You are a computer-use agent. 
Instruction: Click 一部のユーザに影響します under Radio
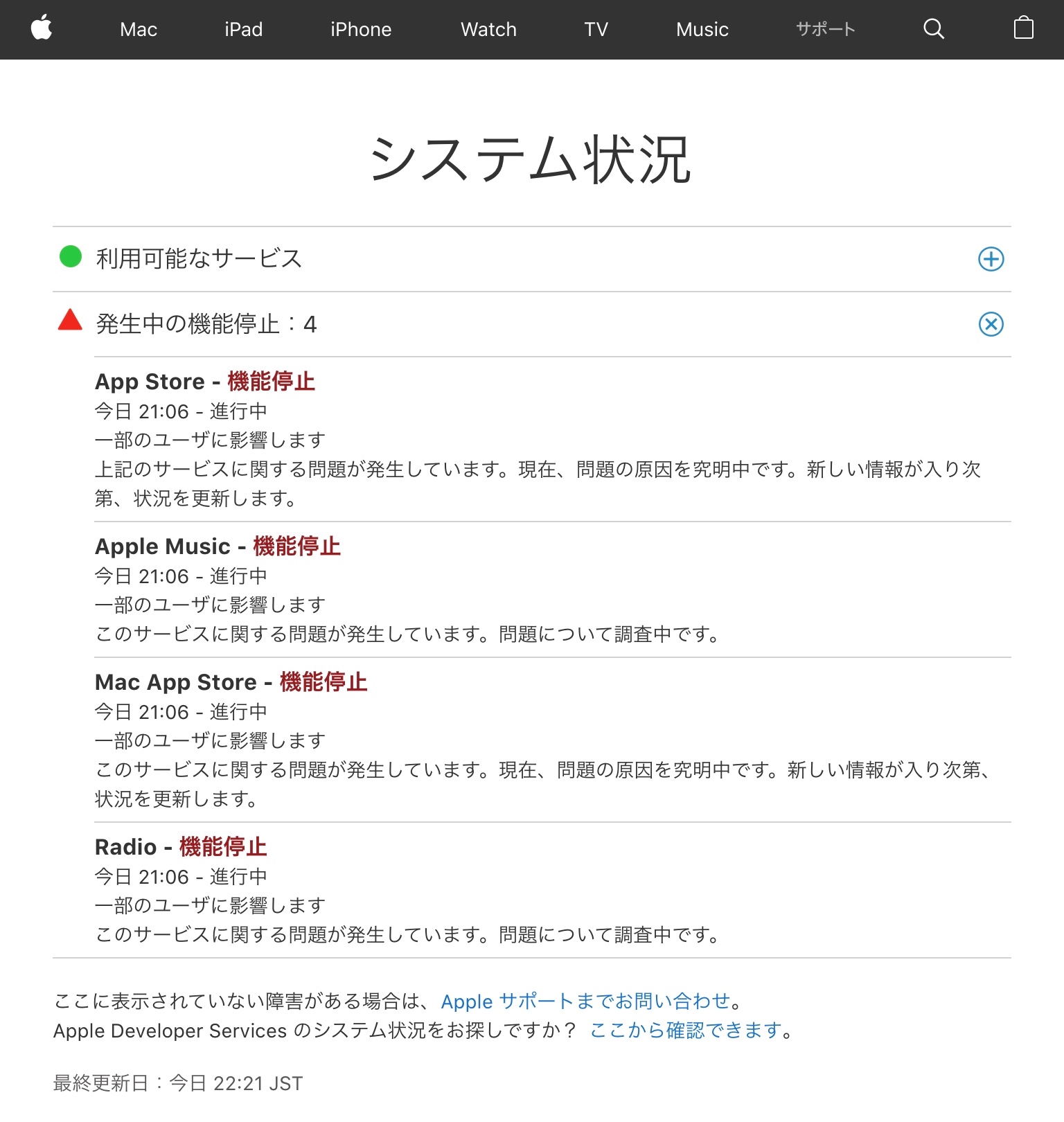click(x=211, y=906)
